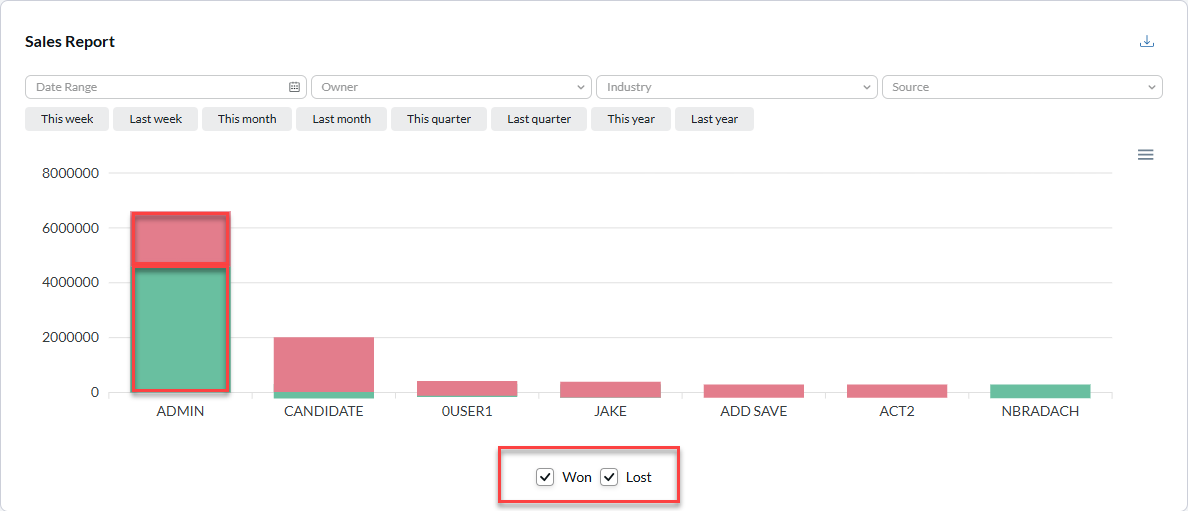Expand the Source dropdown
This screenshot has height=511, width=1188.
click(x=1021, y=87)
